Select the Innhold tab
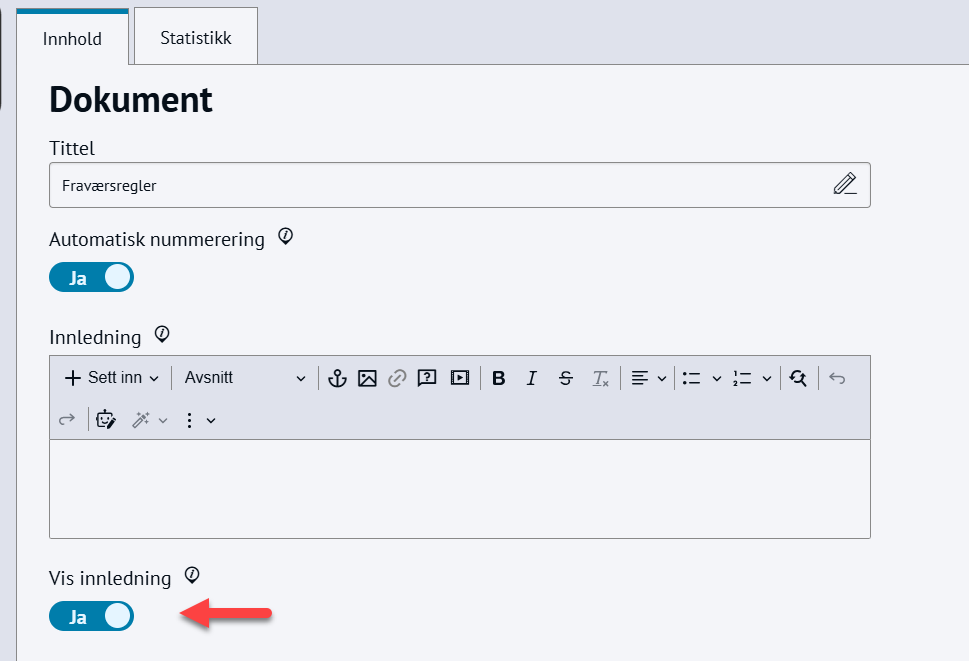 tap(72, 39)
